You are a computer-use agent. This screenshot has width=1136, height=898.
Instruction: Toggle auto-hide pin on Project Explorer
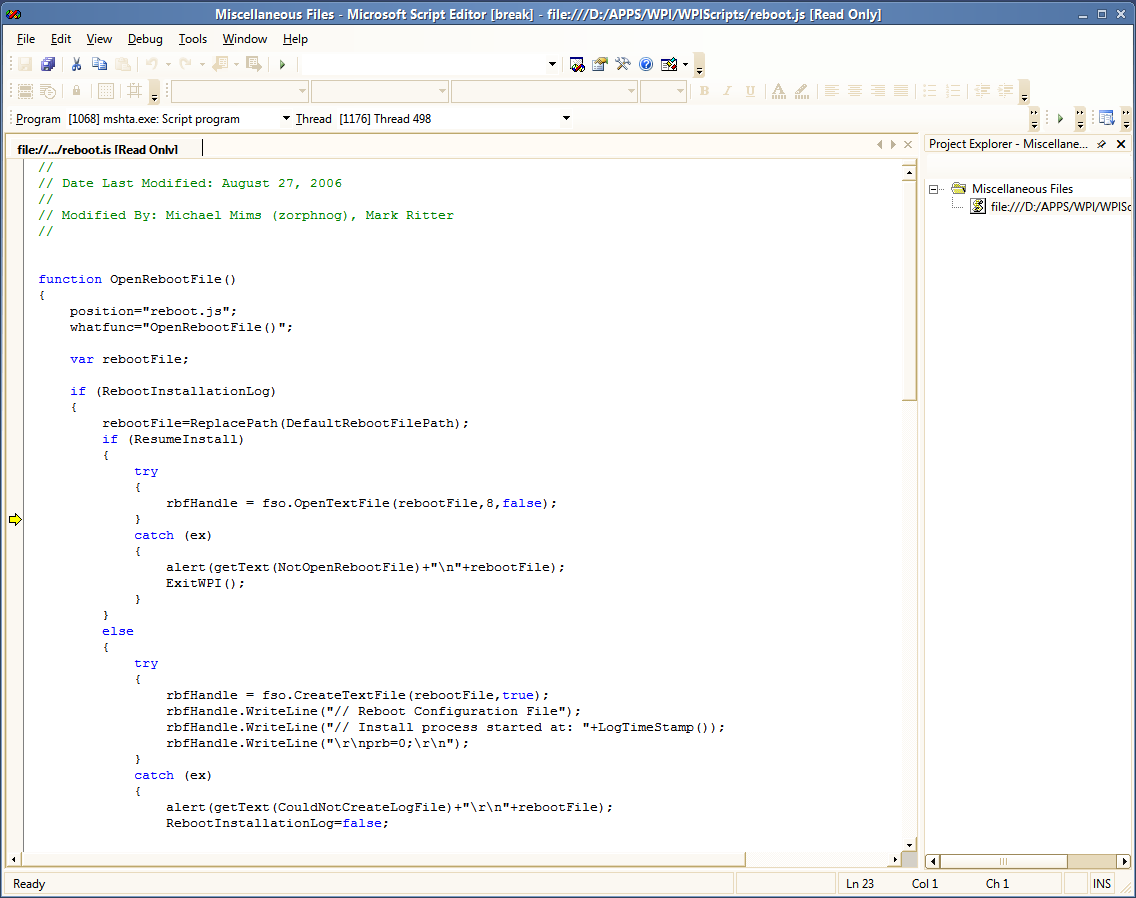click(1102, 144)
